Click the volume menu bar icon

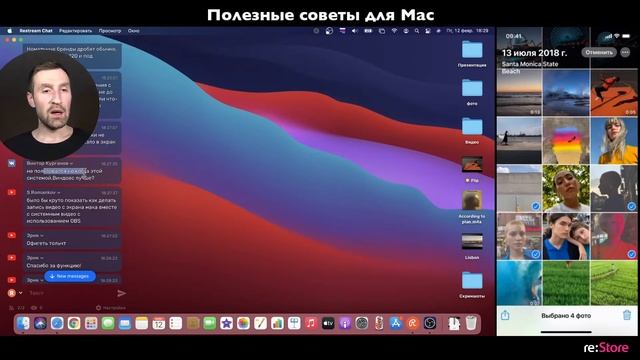pos(354,31)
